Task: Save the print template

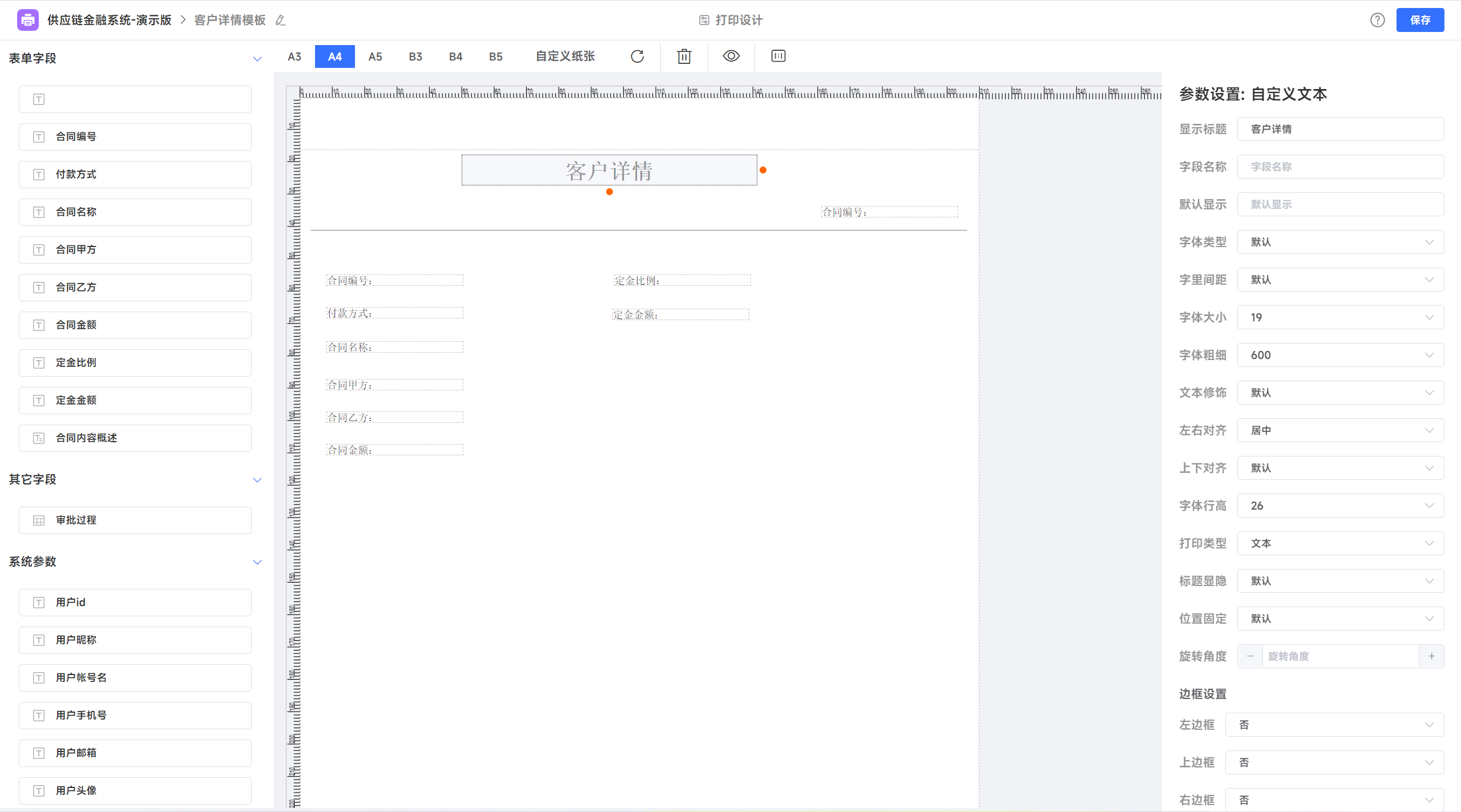Action: tap(1420, 20)
